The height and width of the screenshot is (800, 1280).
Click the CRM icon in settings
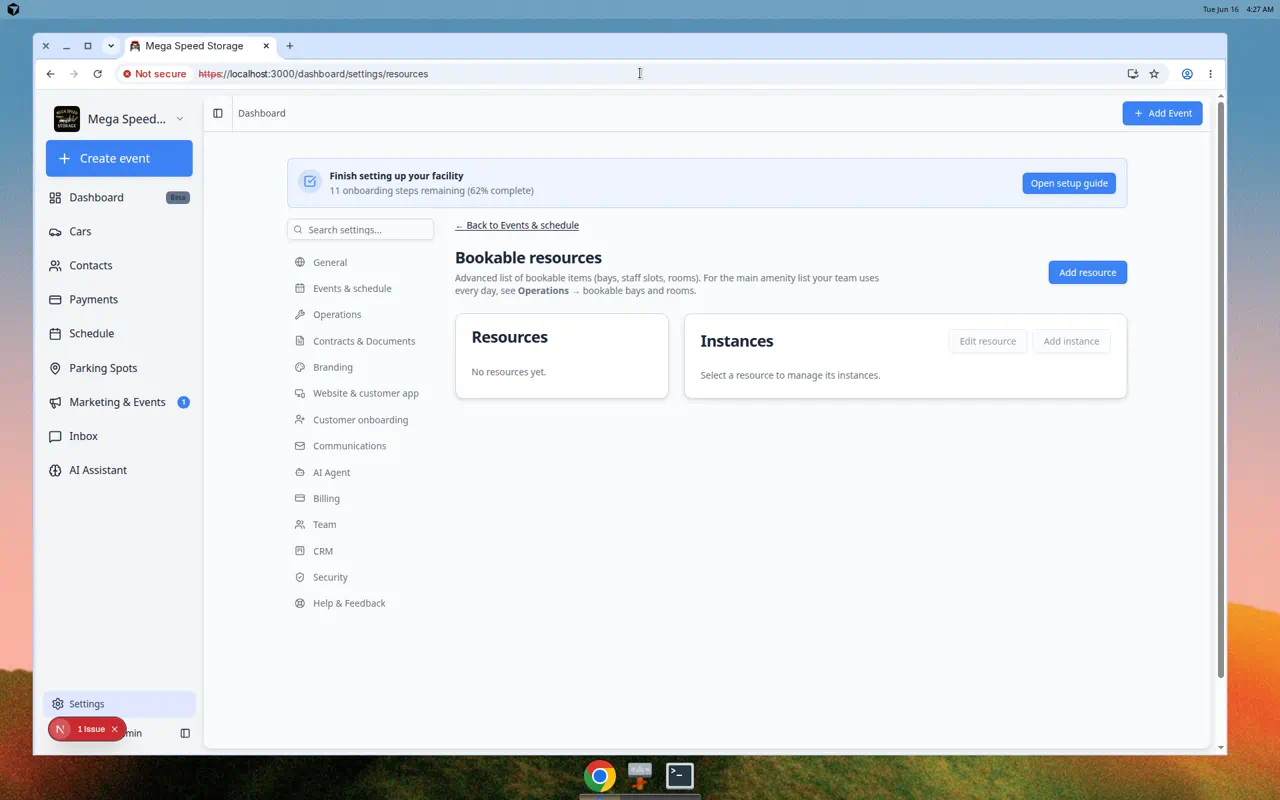click(300, 551)
